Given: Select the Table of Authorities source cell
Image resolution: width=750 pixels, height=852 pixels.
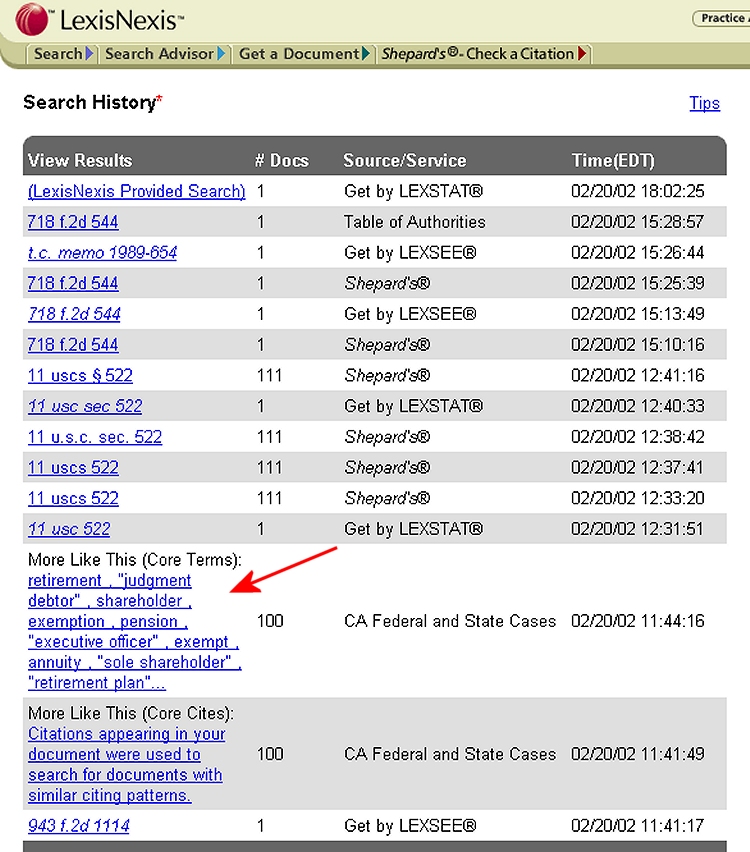Looking at the screenshot, I should pyautogui.click(x=415, y=222).
